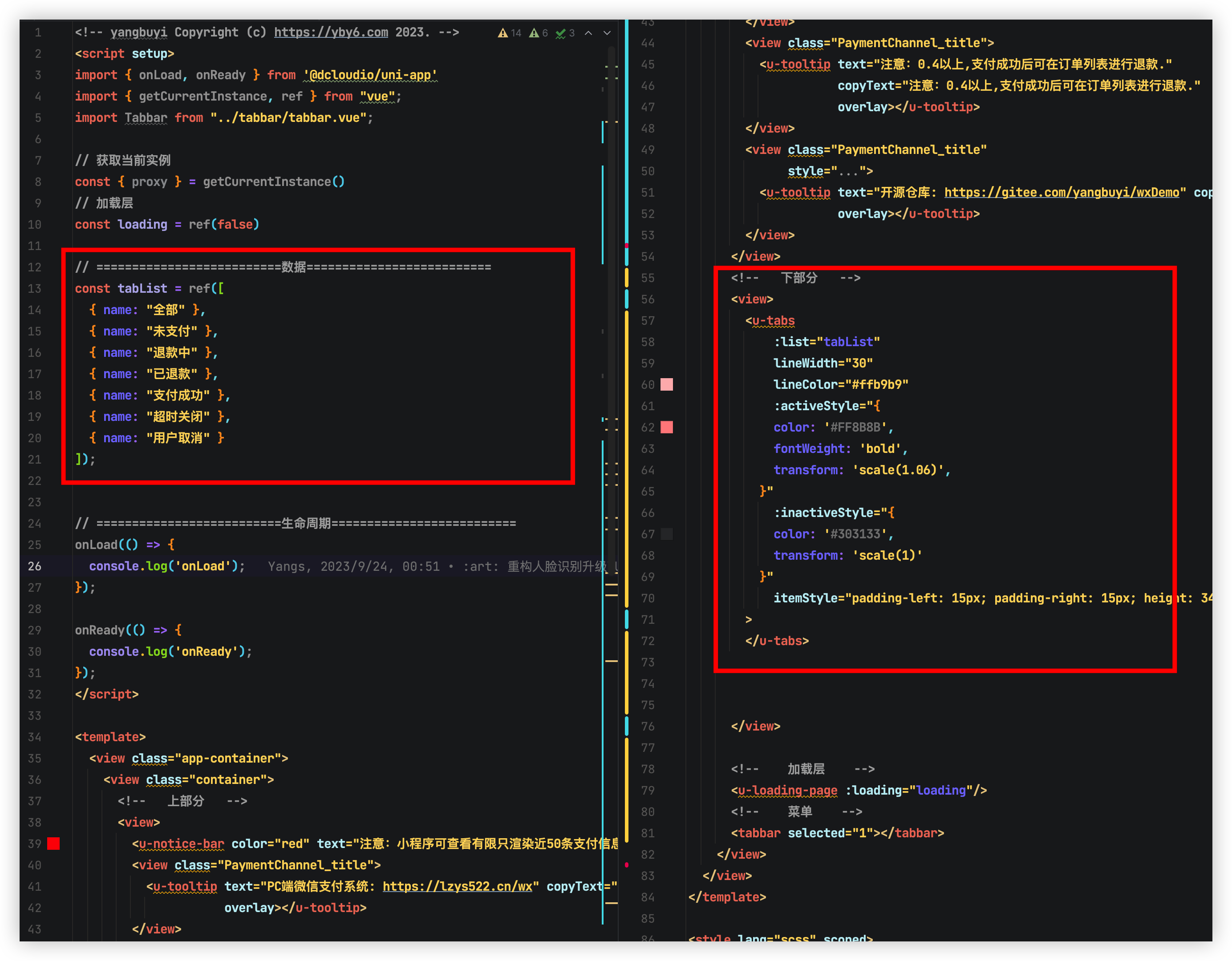Open the #FF8B8B gutter color swatch on line 62
The image size is (1232, 961).
point(666,428)
